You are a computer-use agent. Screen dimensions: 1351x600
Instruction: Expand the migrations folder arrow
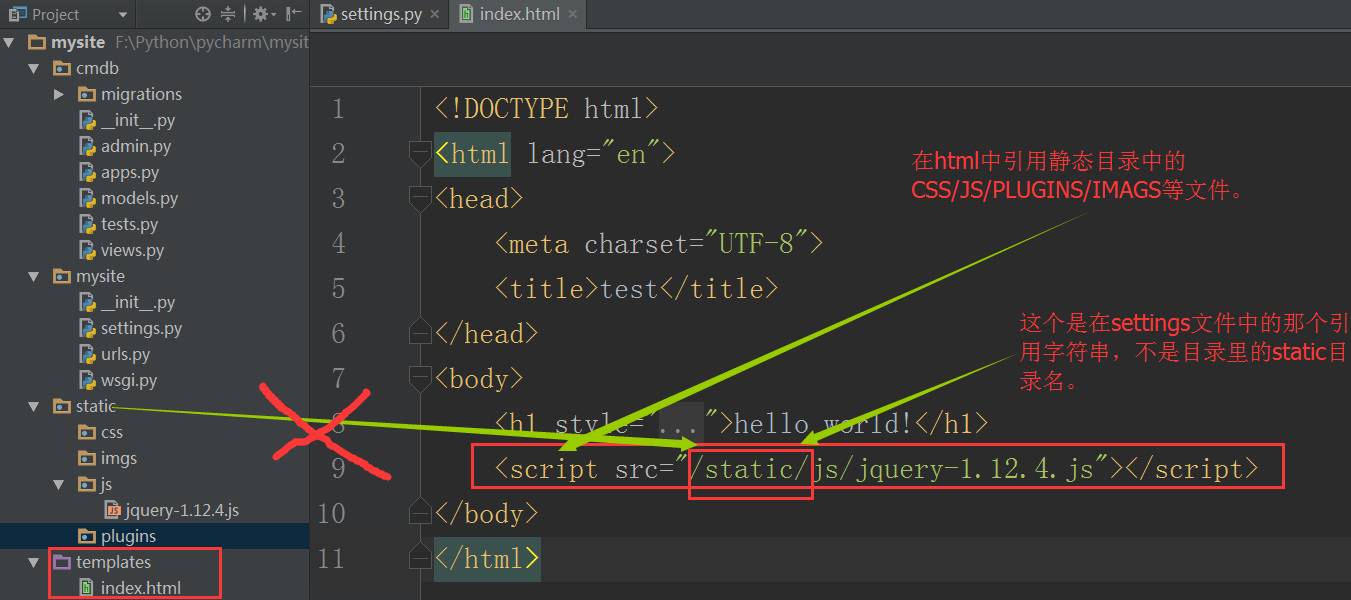(59, 94)
